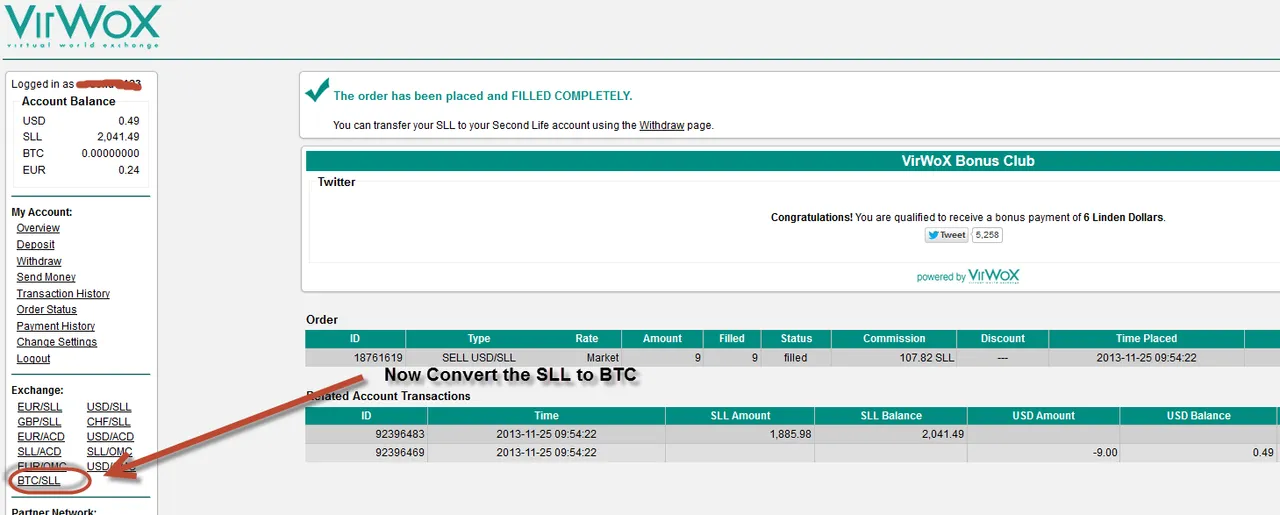Open the Deposit page
Image resolution: width=1280 pixels, height=515 pixels.
click(x=35, y=244)
